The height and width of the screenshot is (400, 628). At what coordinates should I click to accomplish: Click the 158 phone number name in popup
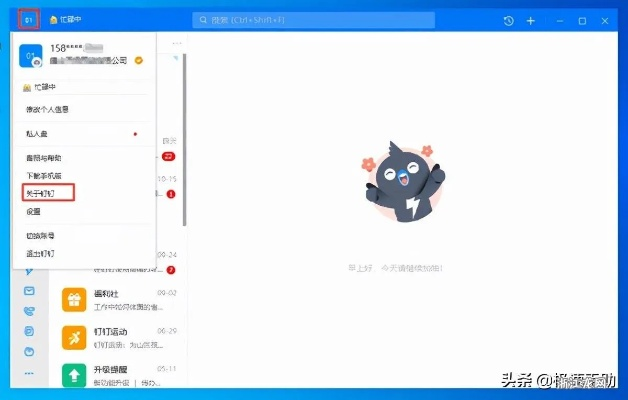coord(76,48)
